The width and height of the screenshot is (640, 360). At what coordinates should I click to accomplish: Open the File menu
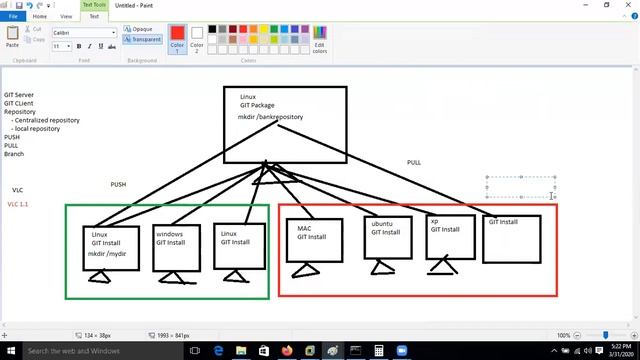point(13,16)
